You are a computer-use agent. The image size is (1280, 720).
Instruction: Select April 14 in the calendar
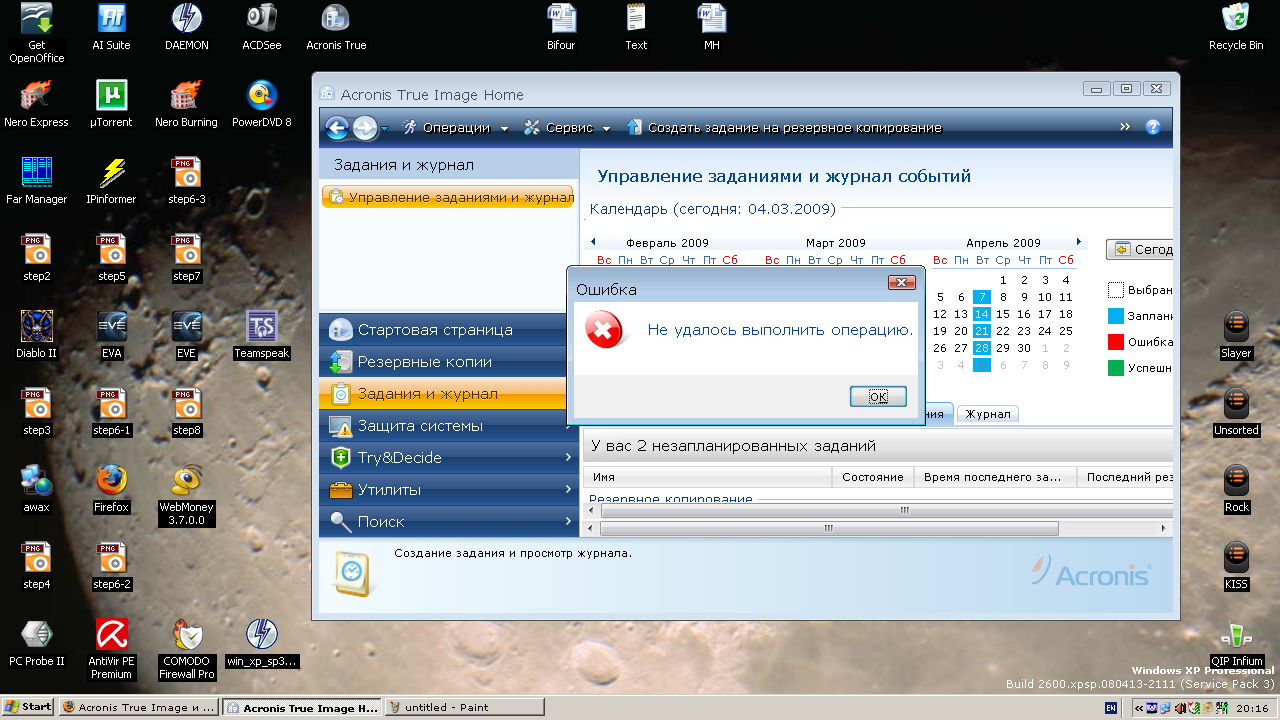(981, 314)
